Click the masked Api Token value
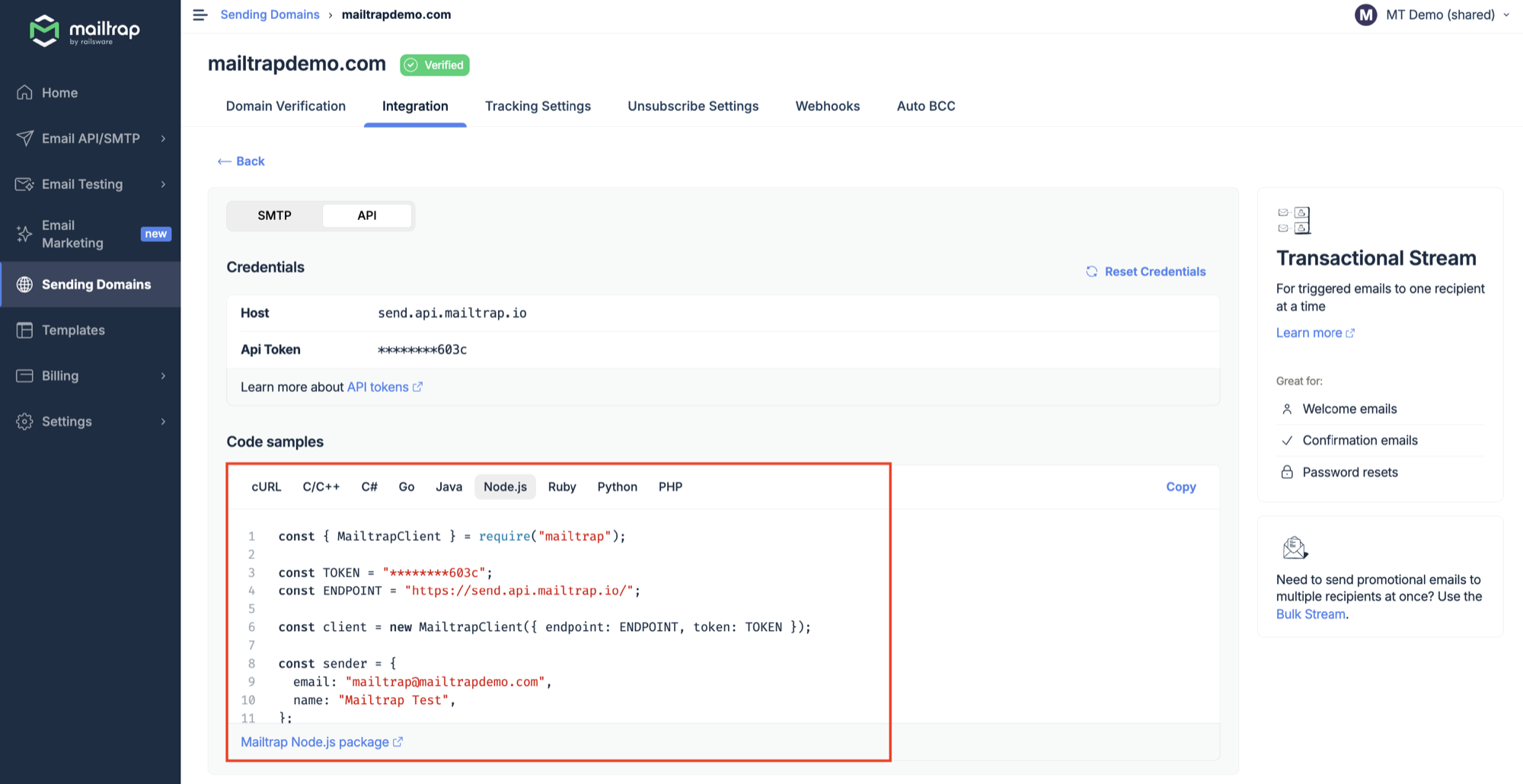Screen dimensions: 1523x784 422,350
